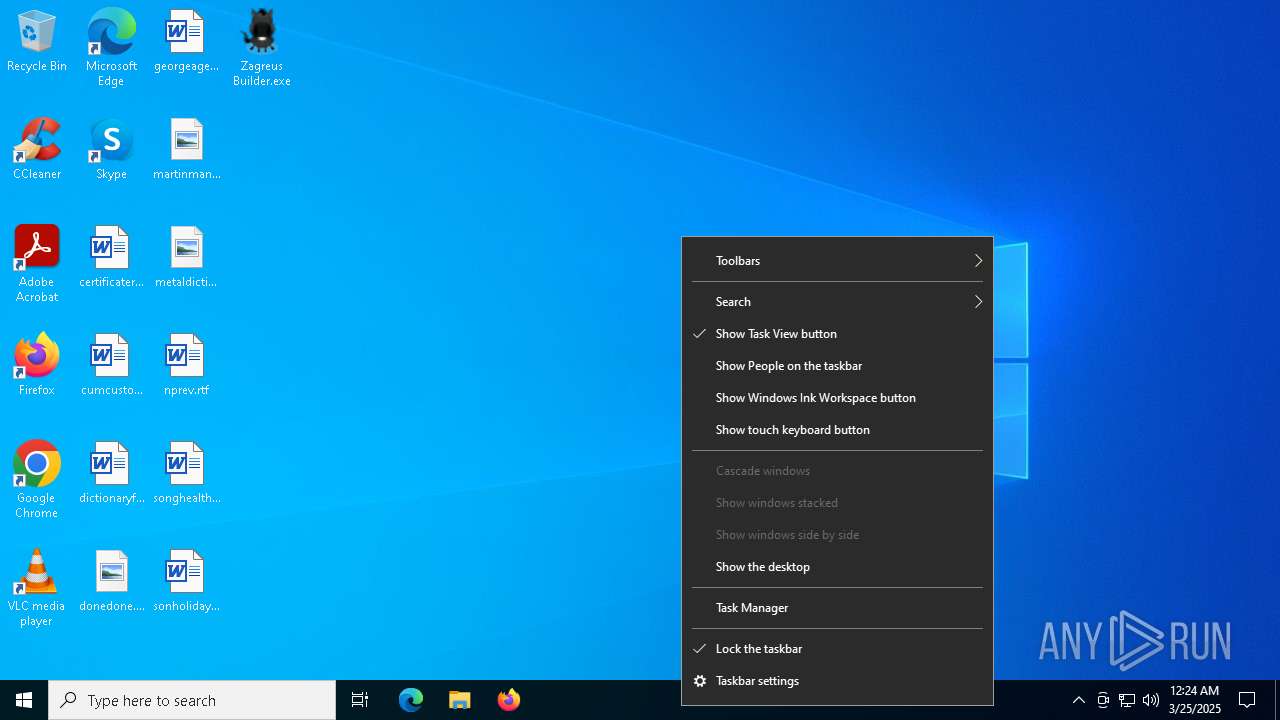Select the donedone image file
The height and width of the screenshot is (720, 1280).
(111, 582)
